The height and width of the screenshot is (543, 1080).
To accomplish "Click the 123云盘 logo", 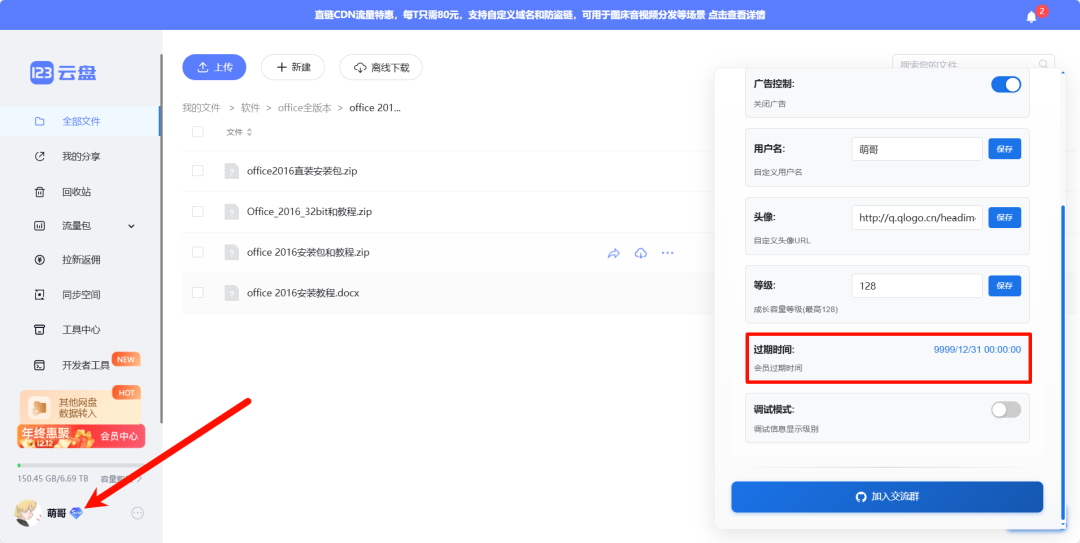I will tap(63, 73).
